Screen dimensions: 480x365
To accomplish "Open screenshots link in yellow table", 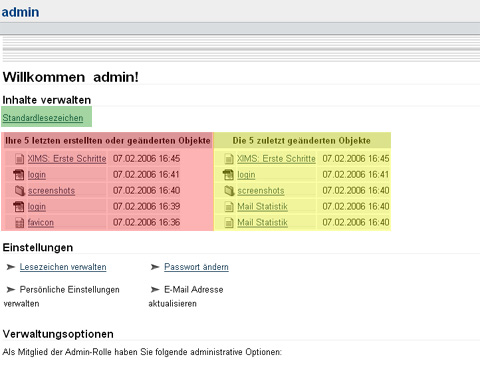I will pyautogui.click(x=261, y=191).
